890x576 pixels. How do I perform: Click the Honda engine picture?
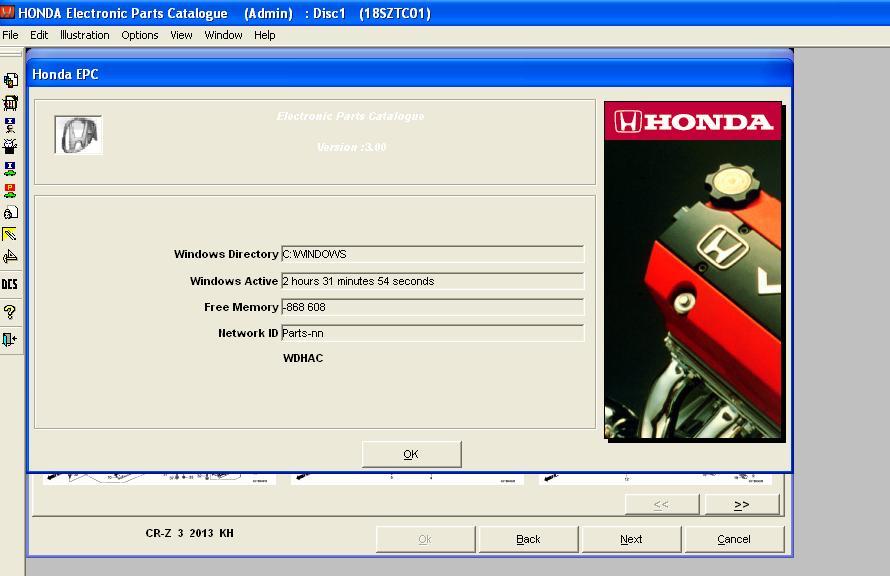pyautogui.click(x=693, y=270)
